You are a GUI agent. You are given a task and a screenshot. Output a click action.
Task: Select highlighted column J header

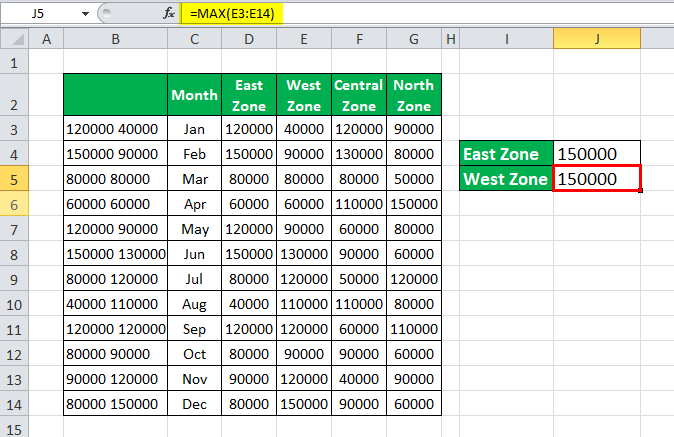pos(597,39)
